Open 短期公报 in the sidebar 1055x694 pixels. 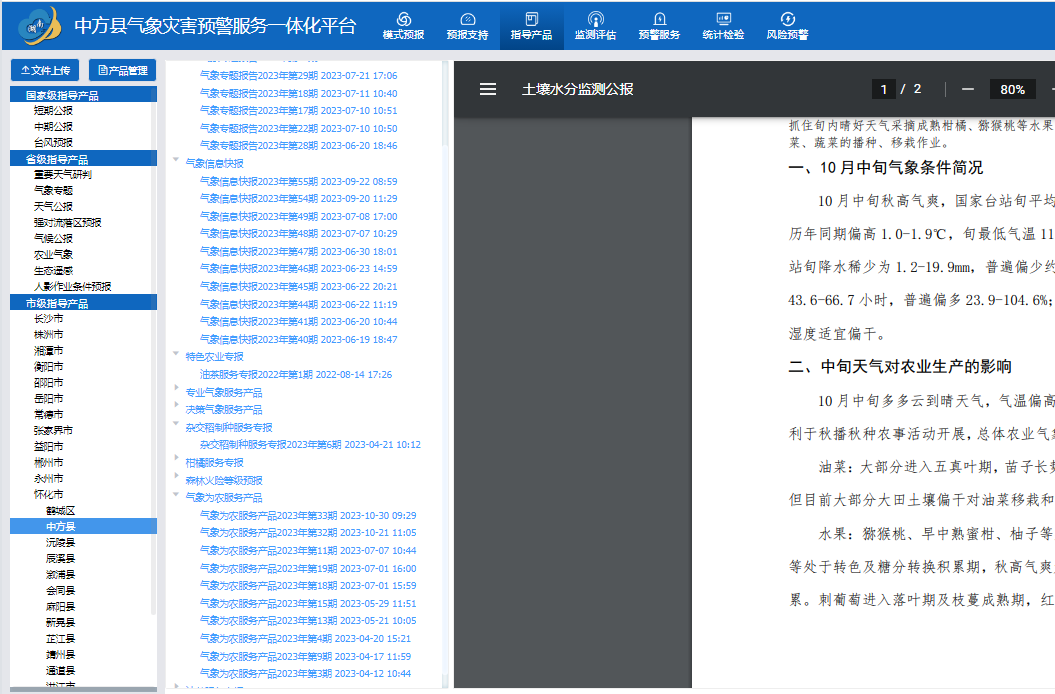pyautogui.click(x=53, y=110)
